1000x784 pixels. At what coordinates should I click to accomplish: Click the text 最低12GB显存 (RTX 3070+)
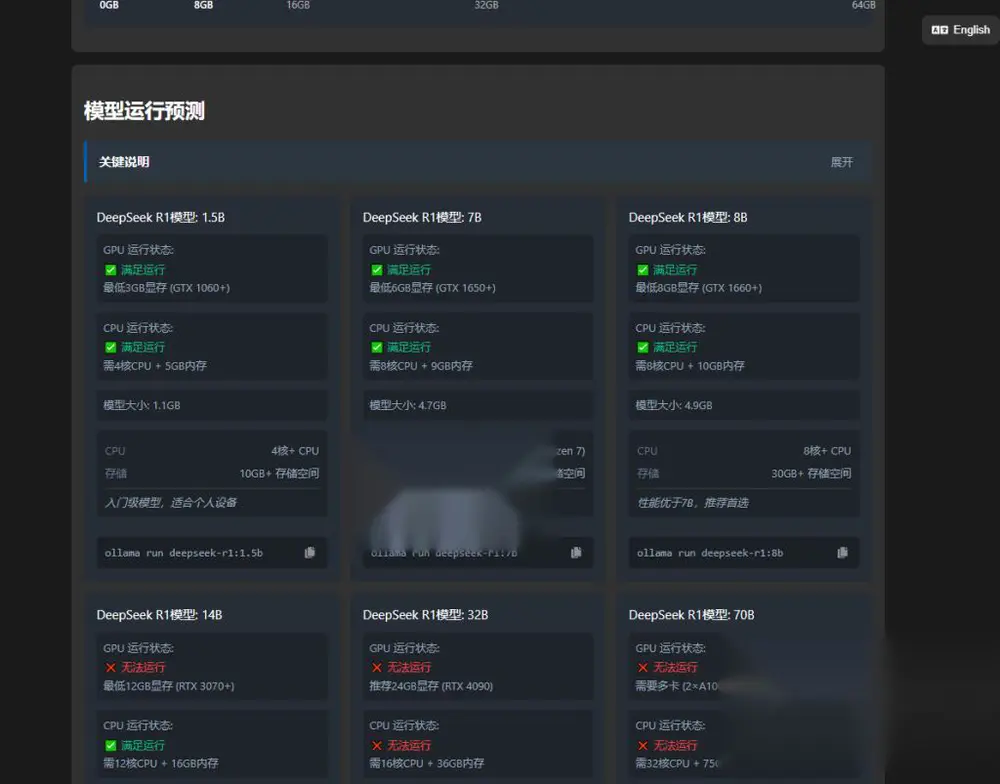(169, 686)
